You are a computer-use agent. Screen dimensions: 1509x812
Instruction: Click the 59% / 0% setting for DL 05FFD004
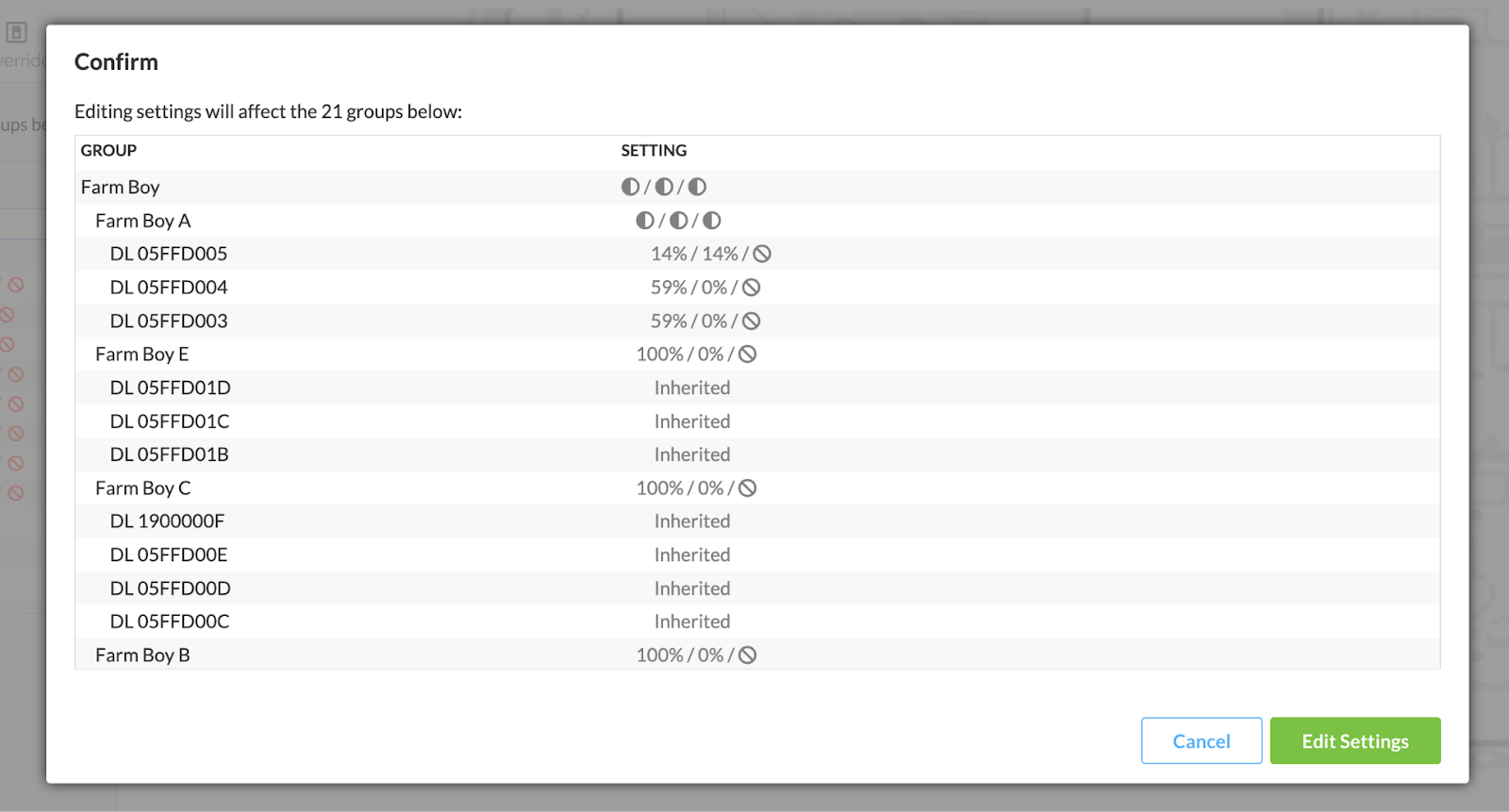[x=688, y=288]
